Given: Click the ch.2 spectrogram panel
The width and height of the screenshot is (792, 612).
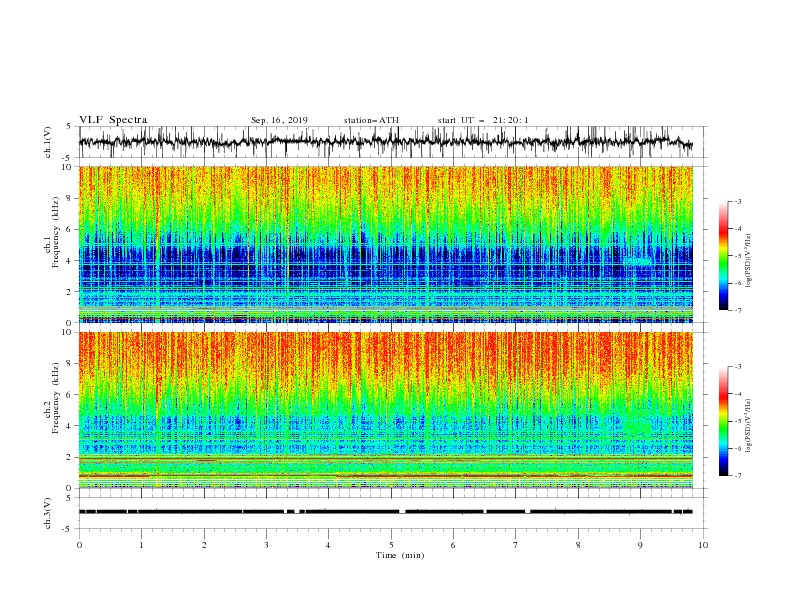Looking at the screenshot, I should [x=386, y=410].
